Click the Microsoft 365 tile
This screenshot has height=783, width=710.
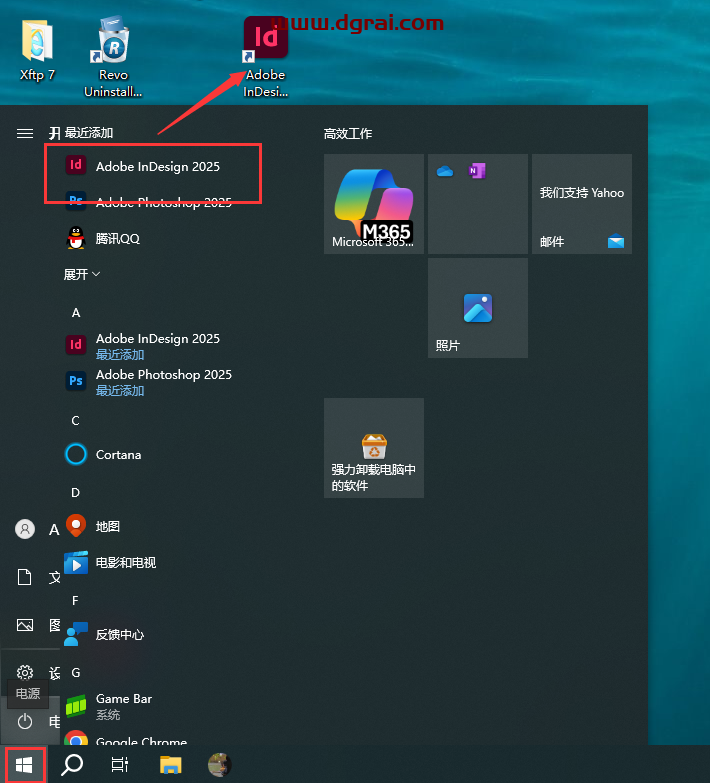[x=373, y=204]
